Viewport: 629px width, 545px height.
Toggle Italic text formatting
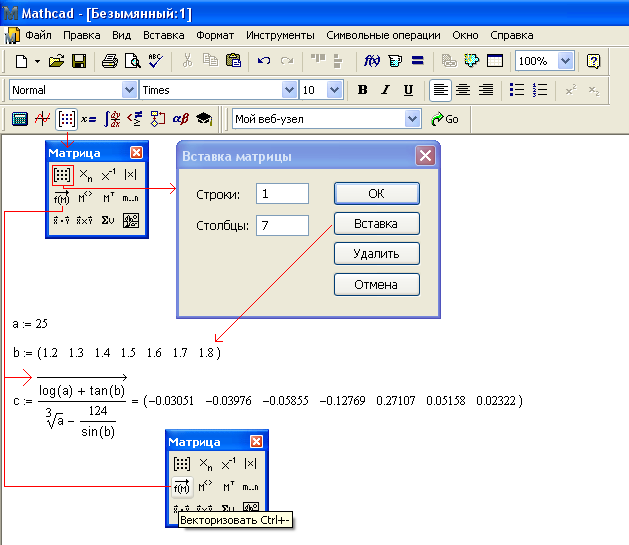(386, 90)
